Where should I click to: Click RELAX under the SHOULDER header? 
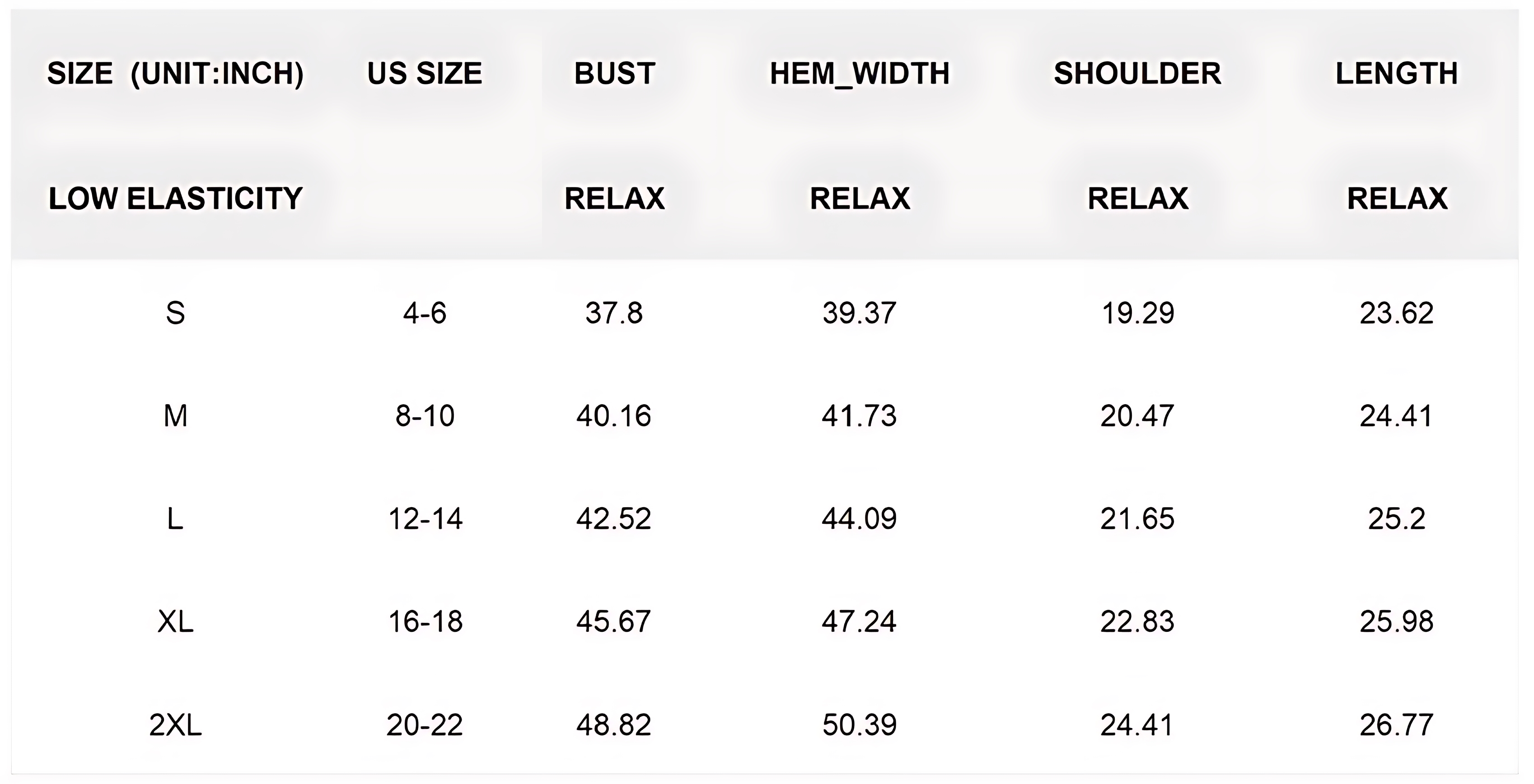1137,198
